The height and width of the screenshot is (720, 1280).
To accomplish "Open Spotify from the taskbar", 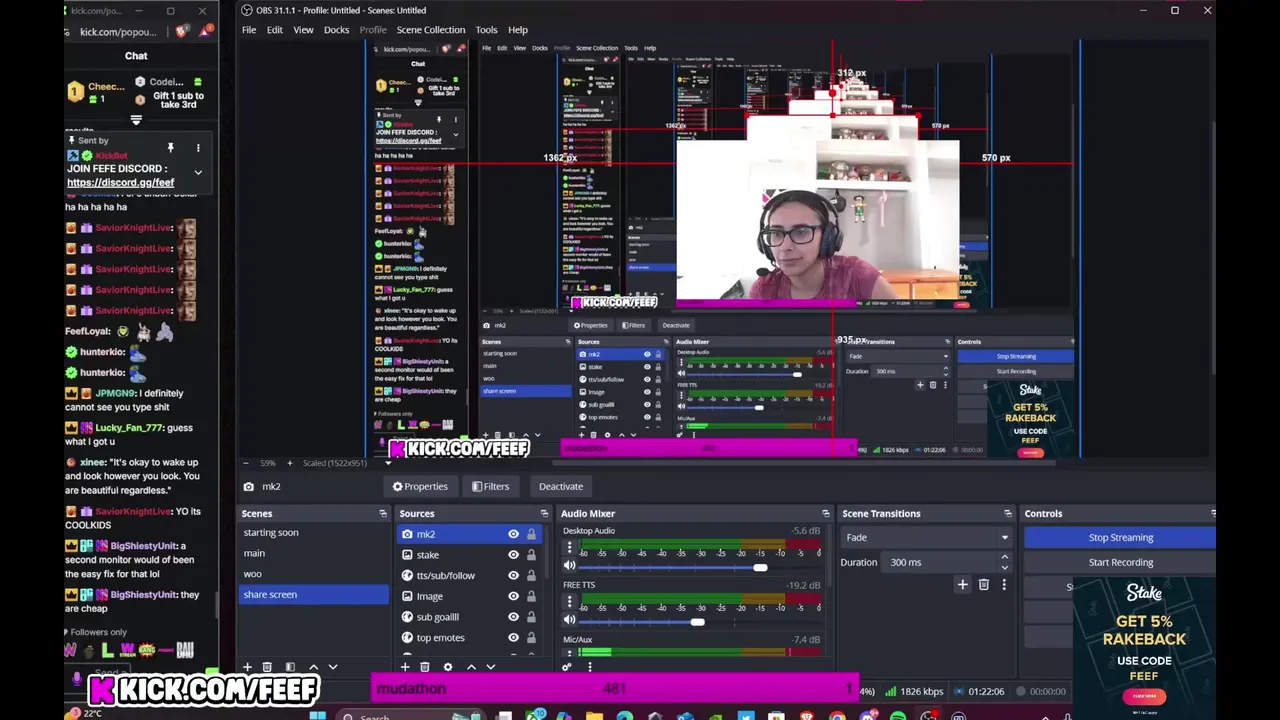I will [897, 716].
